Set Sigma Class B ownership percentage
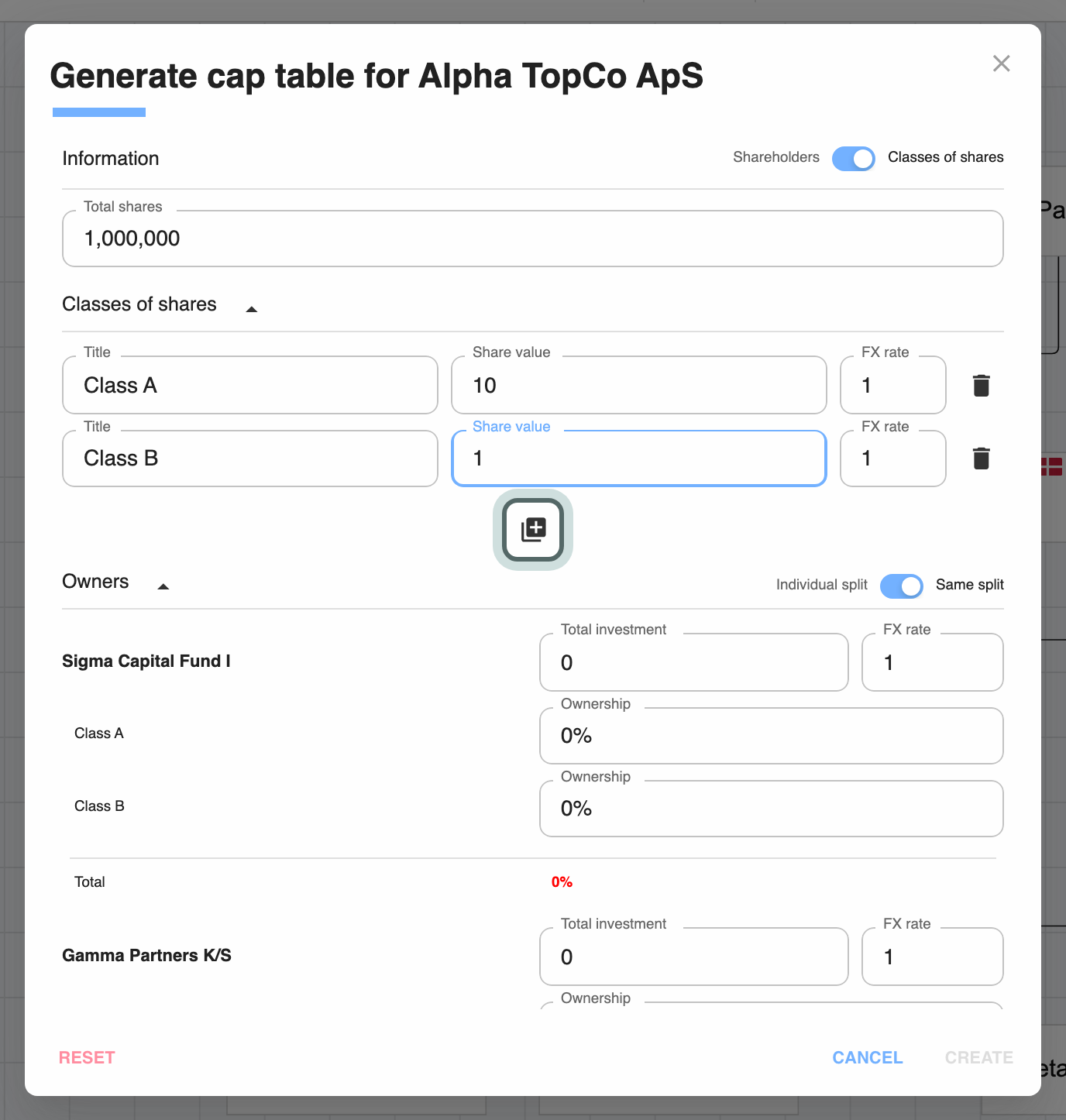This screenshot has width=1066, height=1120. pyautogui.click(x=772, y=809)
